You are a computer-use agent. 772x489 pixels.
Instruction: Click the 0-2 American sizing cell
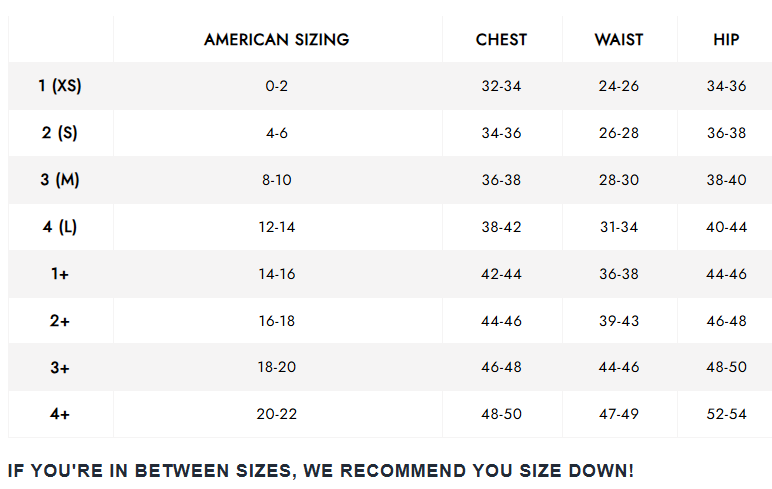[277, 86]
